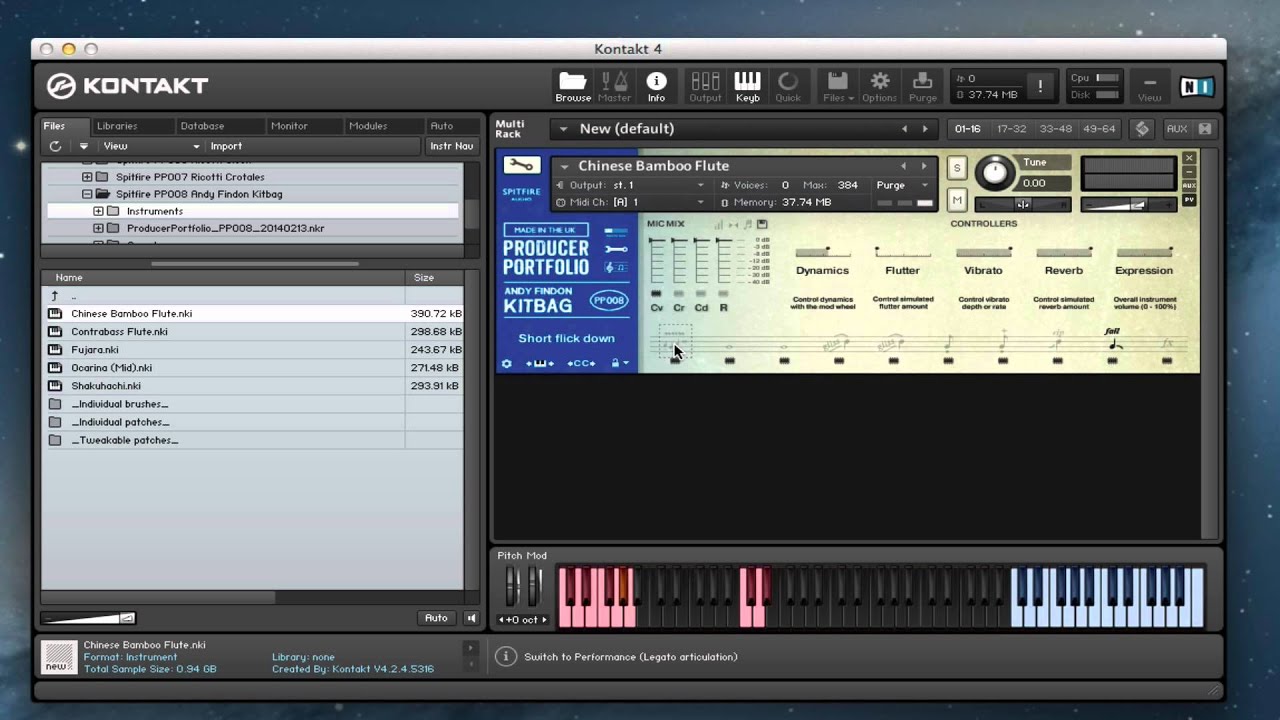Screen dimensions: 1280x720
Task: Refresh the file browser list
Action: click(x=56, y=146)
